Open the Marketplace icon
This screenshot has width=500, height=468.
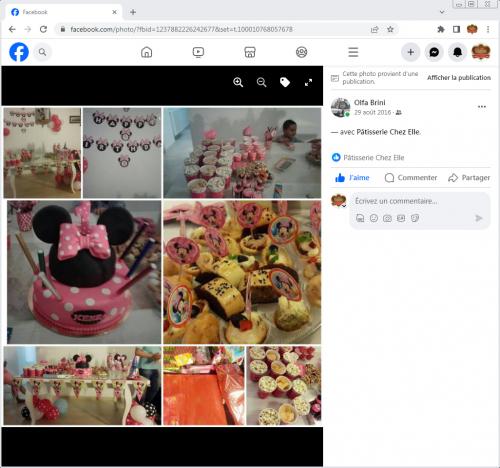click(x=250, y=52)
